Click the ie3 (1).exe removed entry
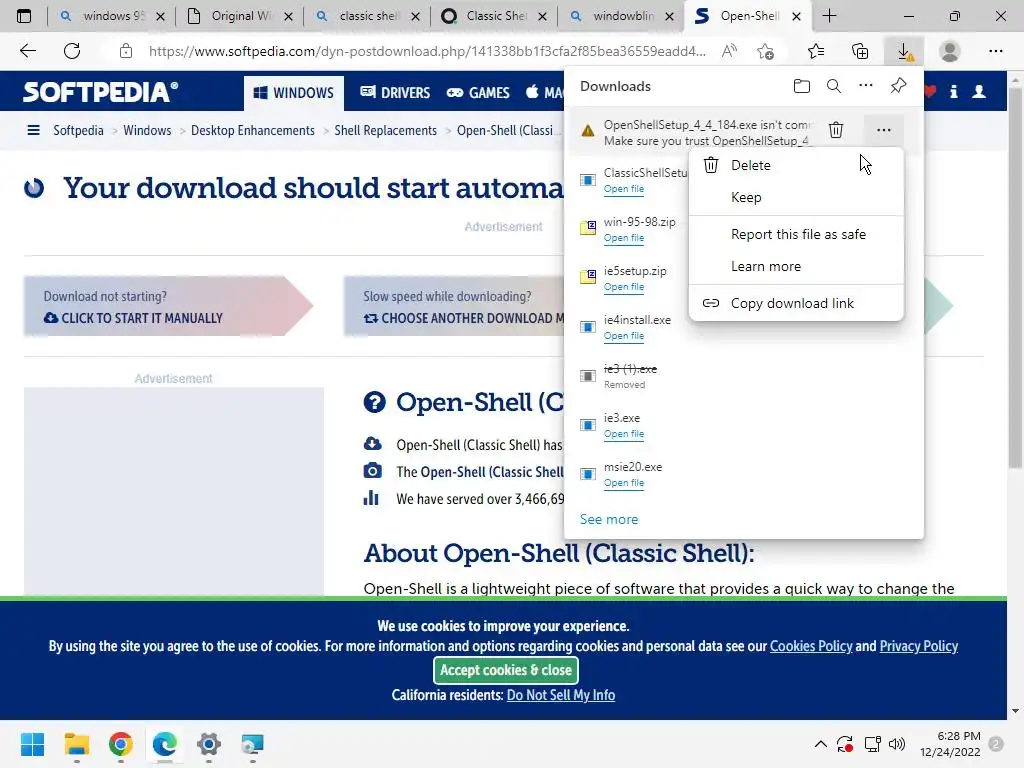This screenshot has height=768, width=1024. pyautogui.click(x=744, y=376)
